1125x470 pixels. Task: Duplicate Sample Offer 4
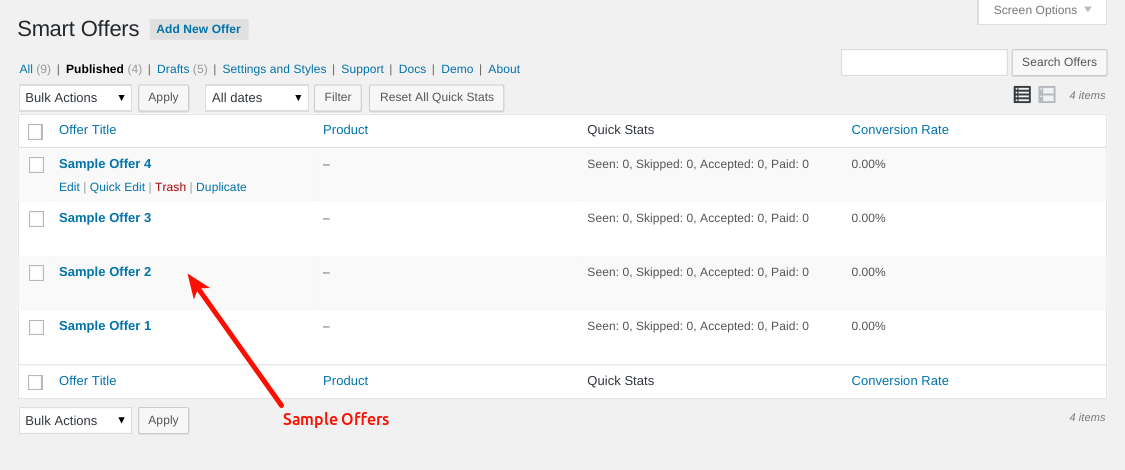click(221, 187)
